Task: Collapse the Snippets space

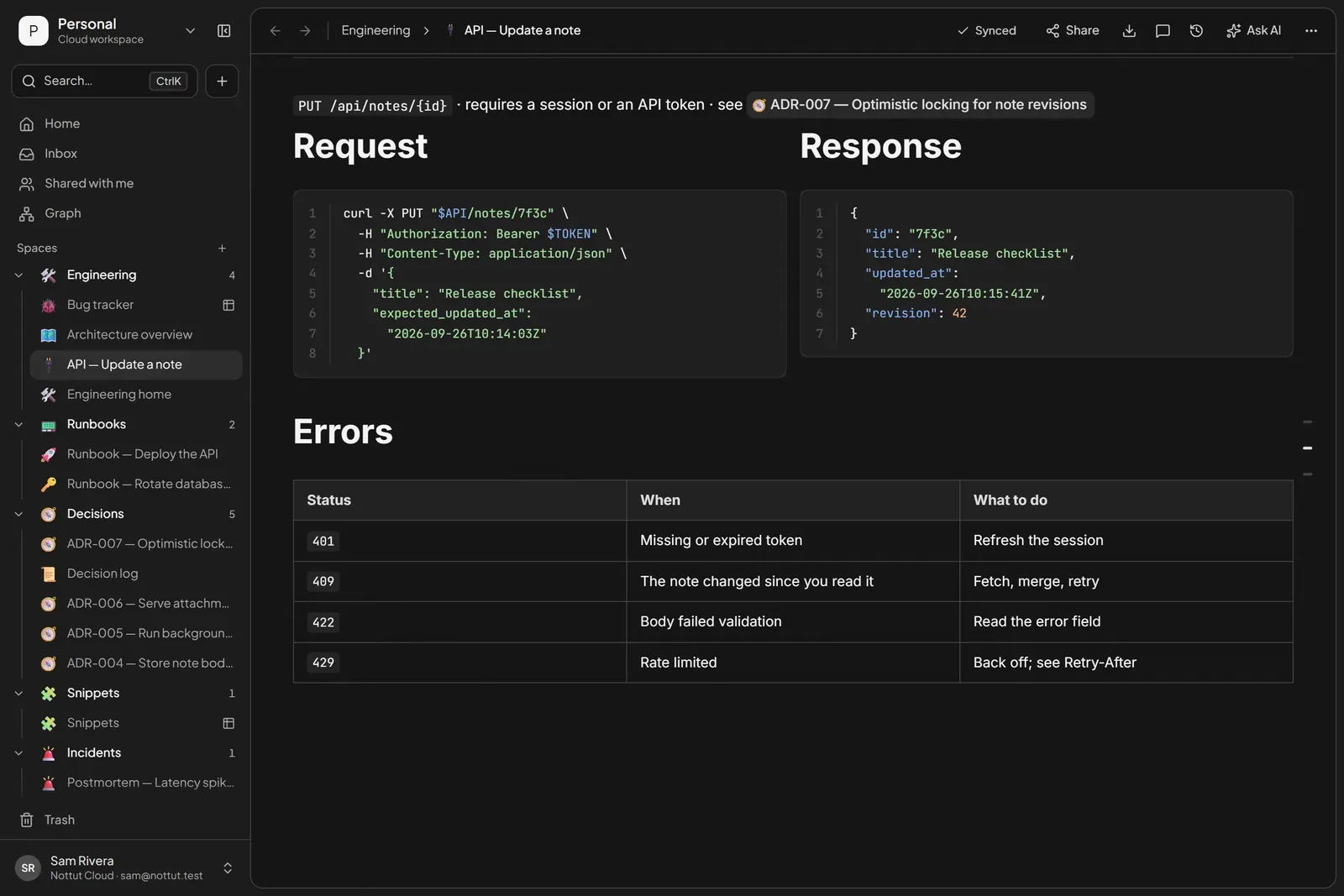Action: 18,694
